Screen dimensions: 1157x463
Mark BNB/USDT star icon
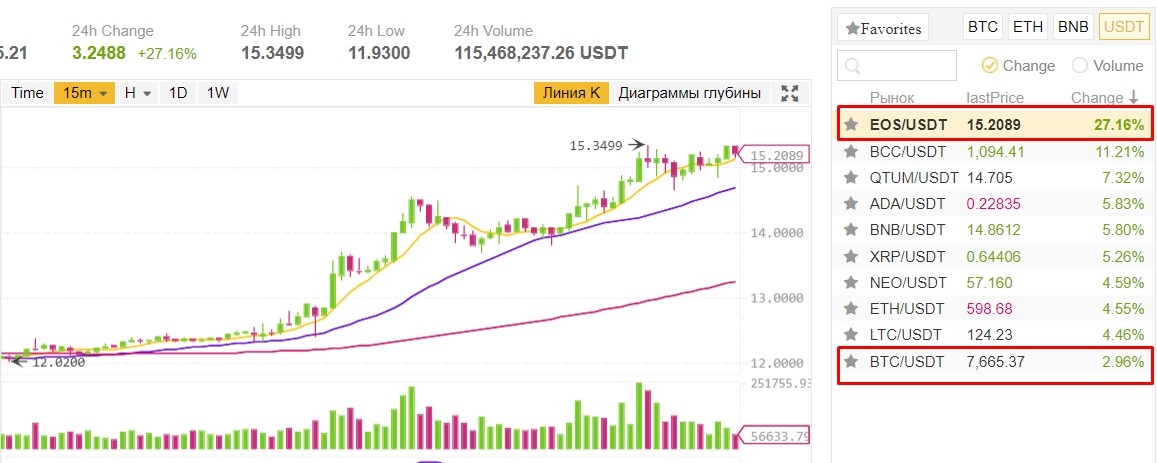click(x=851, y=230)
